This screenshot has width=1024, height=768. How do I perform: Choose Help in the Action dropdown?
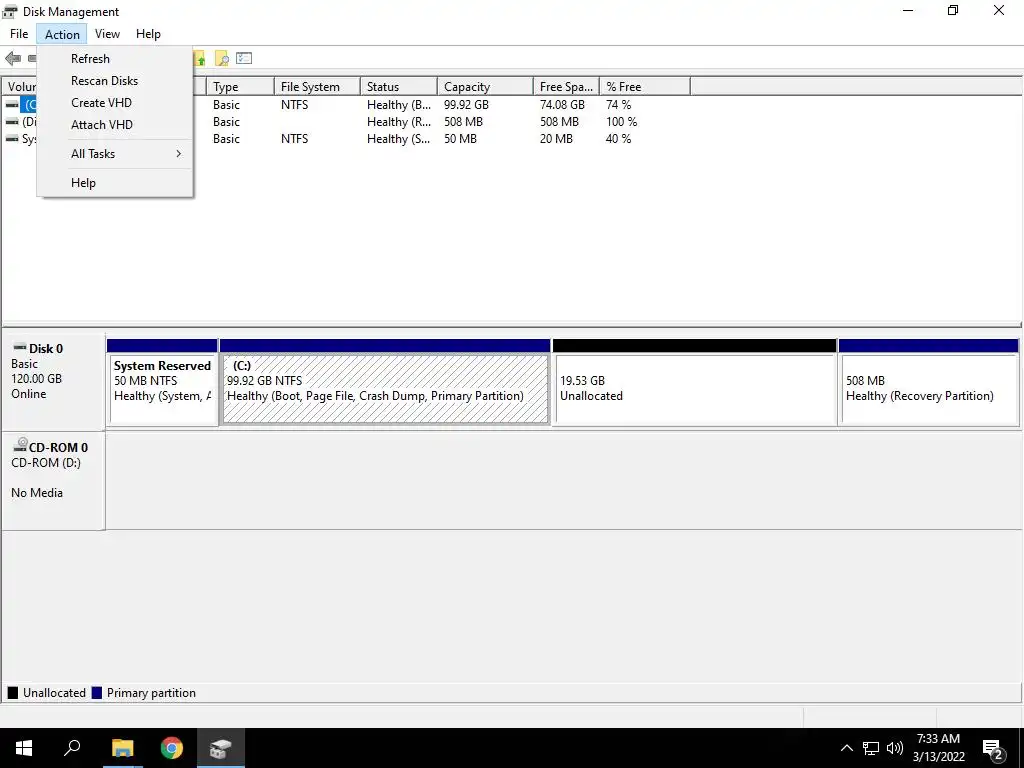pos(115,183)
